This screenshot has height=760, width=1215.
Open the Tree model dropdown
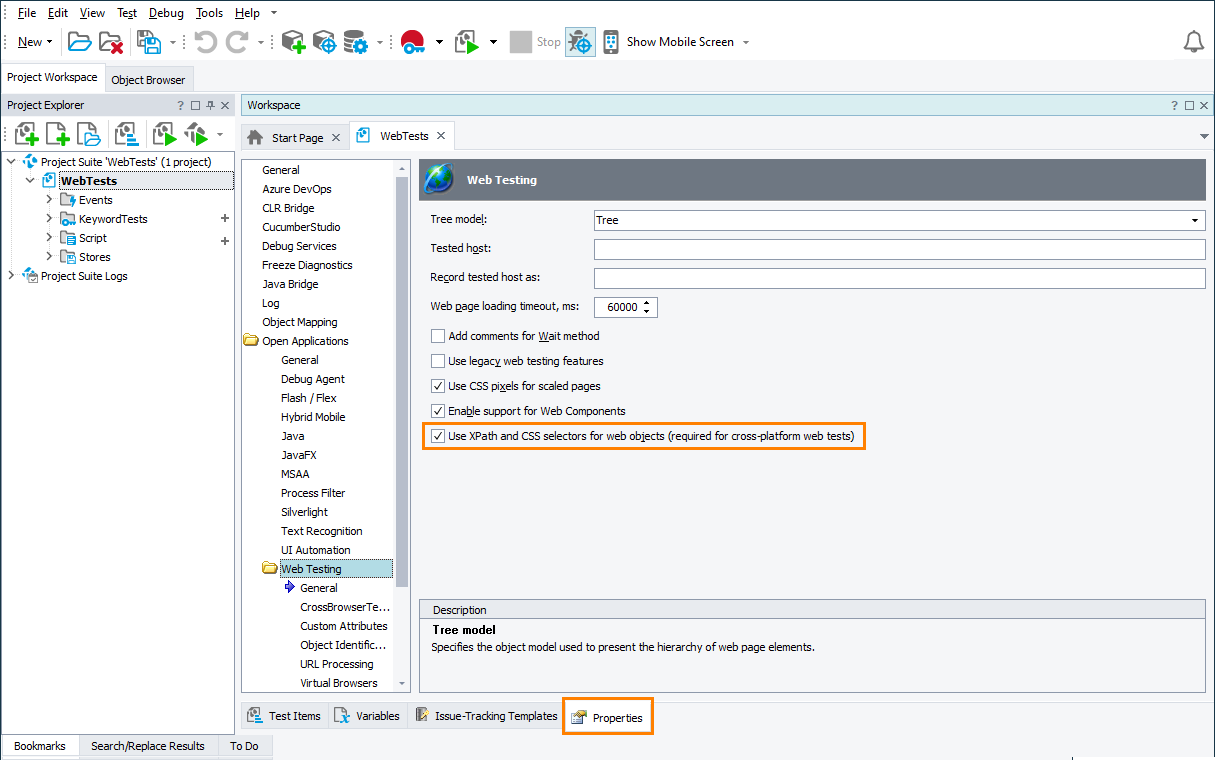(x=1195, y=220)
